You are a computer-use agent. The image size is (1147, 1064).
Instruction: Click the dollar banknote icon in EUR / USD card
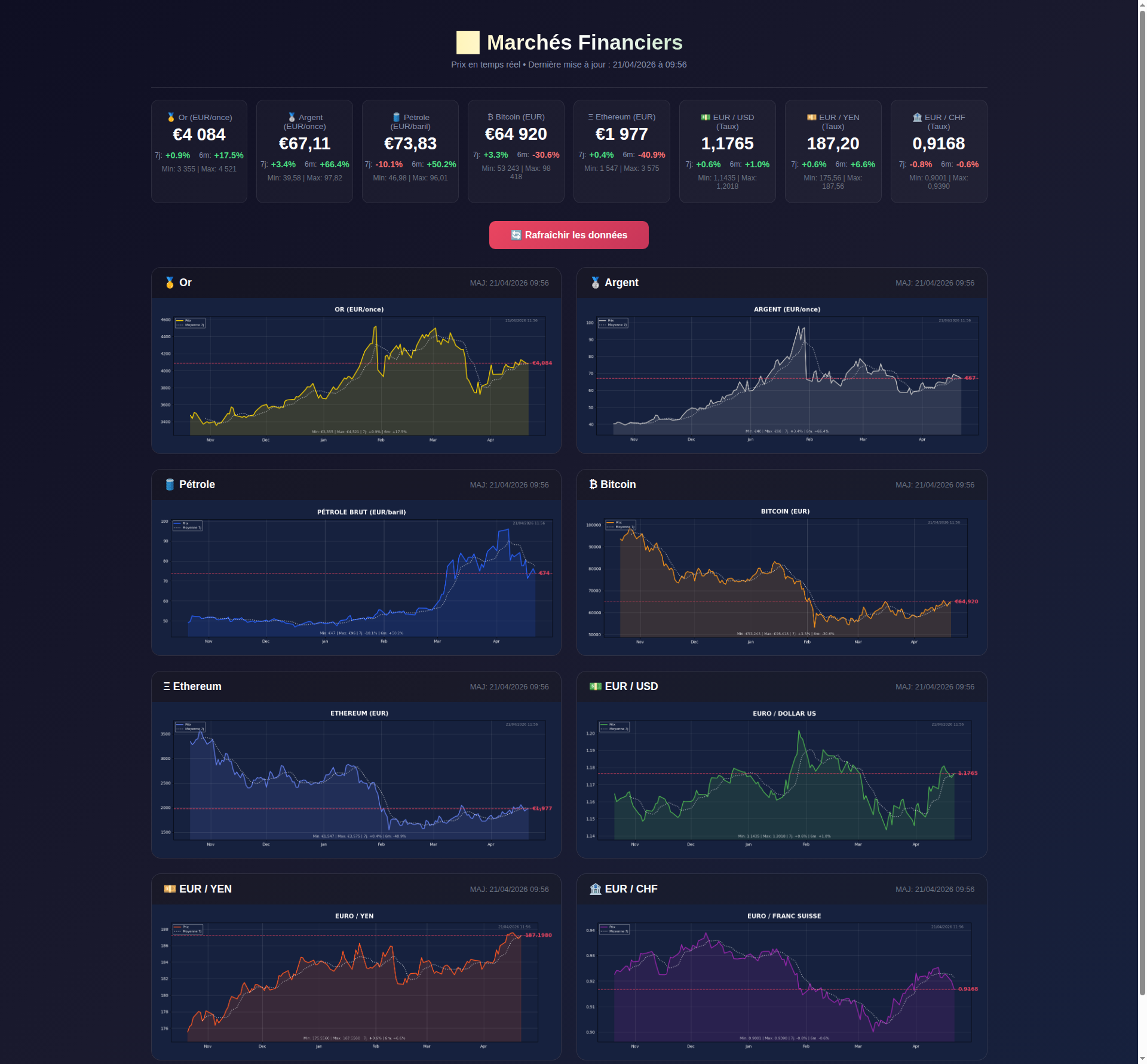706,117
